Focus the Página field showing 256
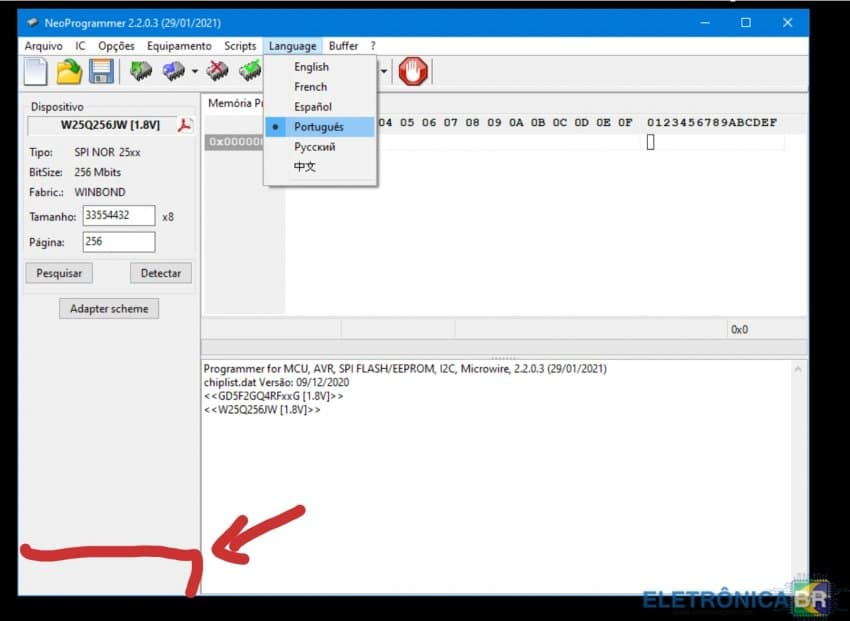 [x=119, y=242]
